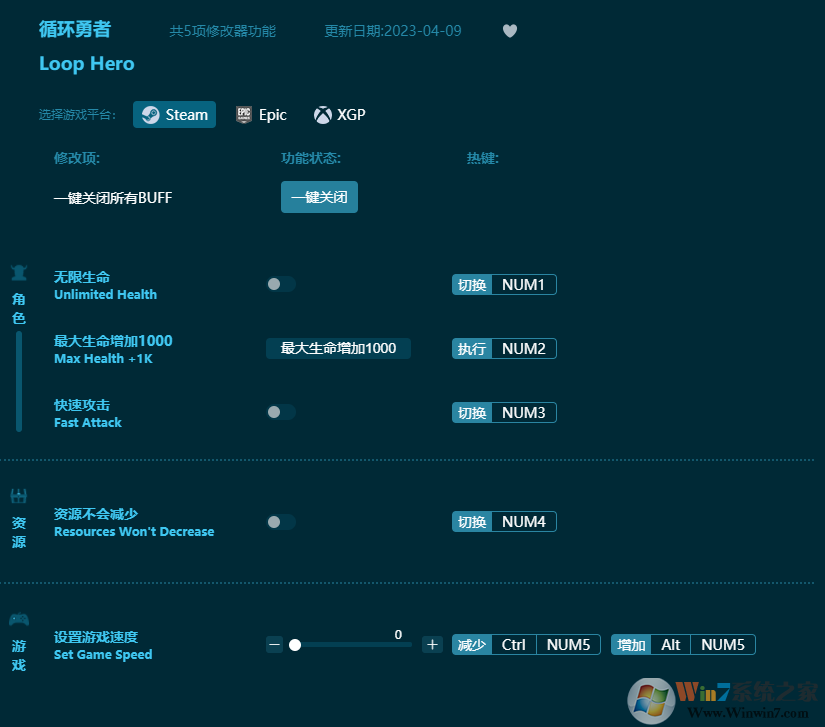
Task: Select the Steam platform icon
Action: (152, 114)
